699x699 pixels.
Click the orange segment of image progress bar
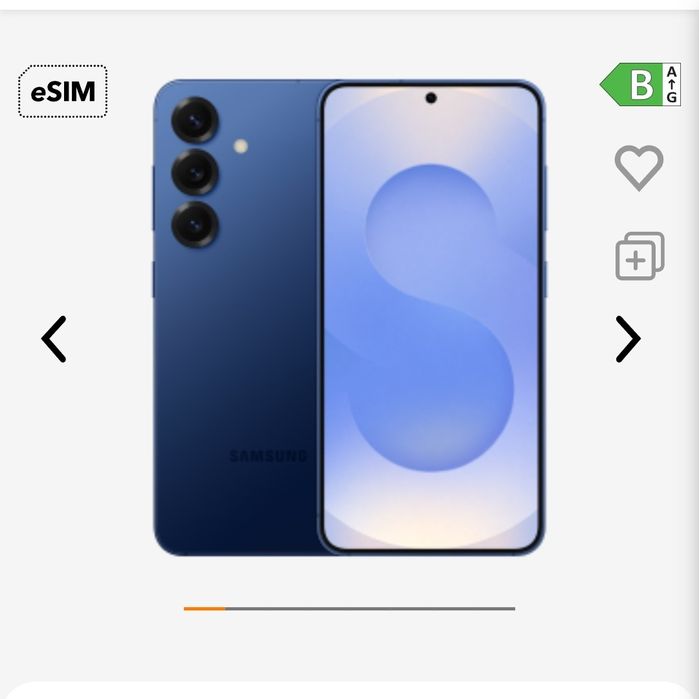click(204, 609)
